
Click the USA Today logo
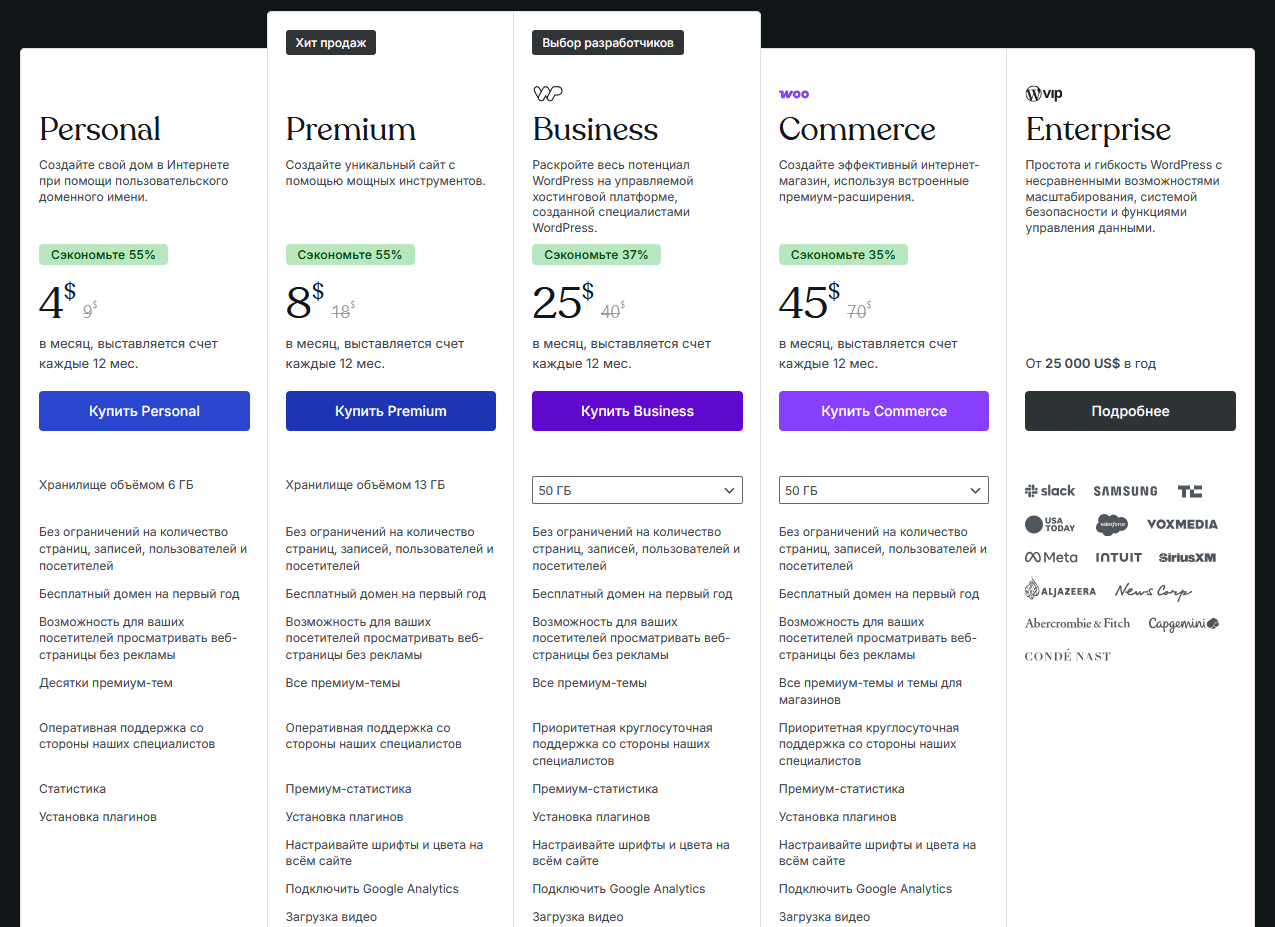1049,524
